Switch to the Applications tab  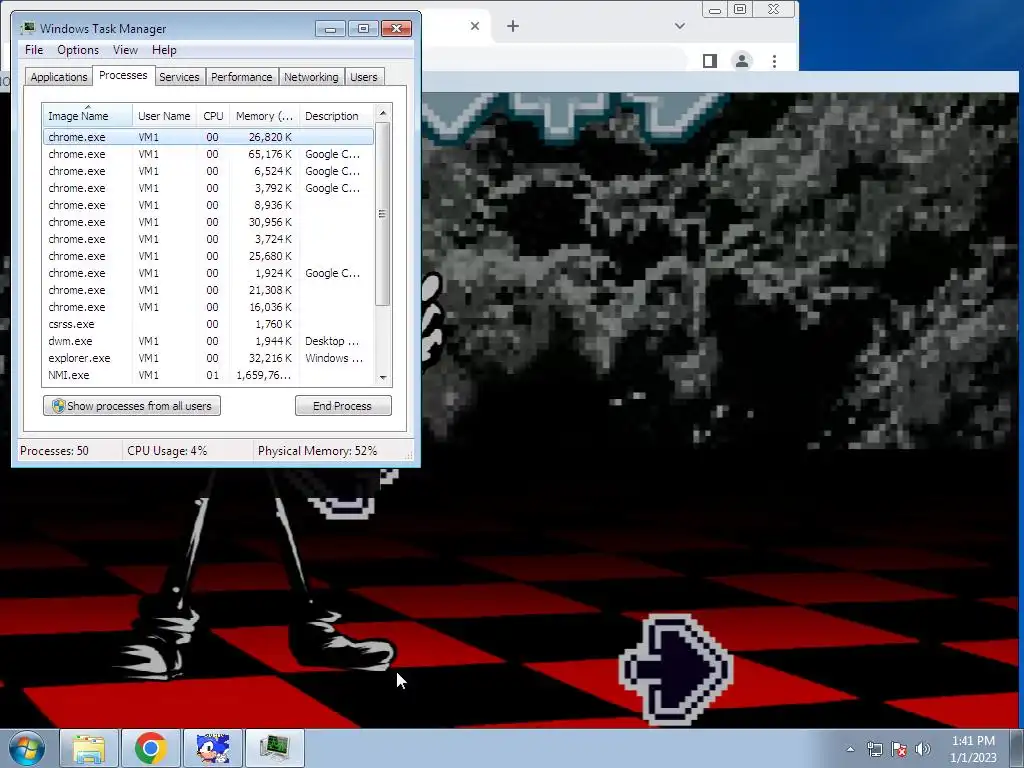point(59,76)
